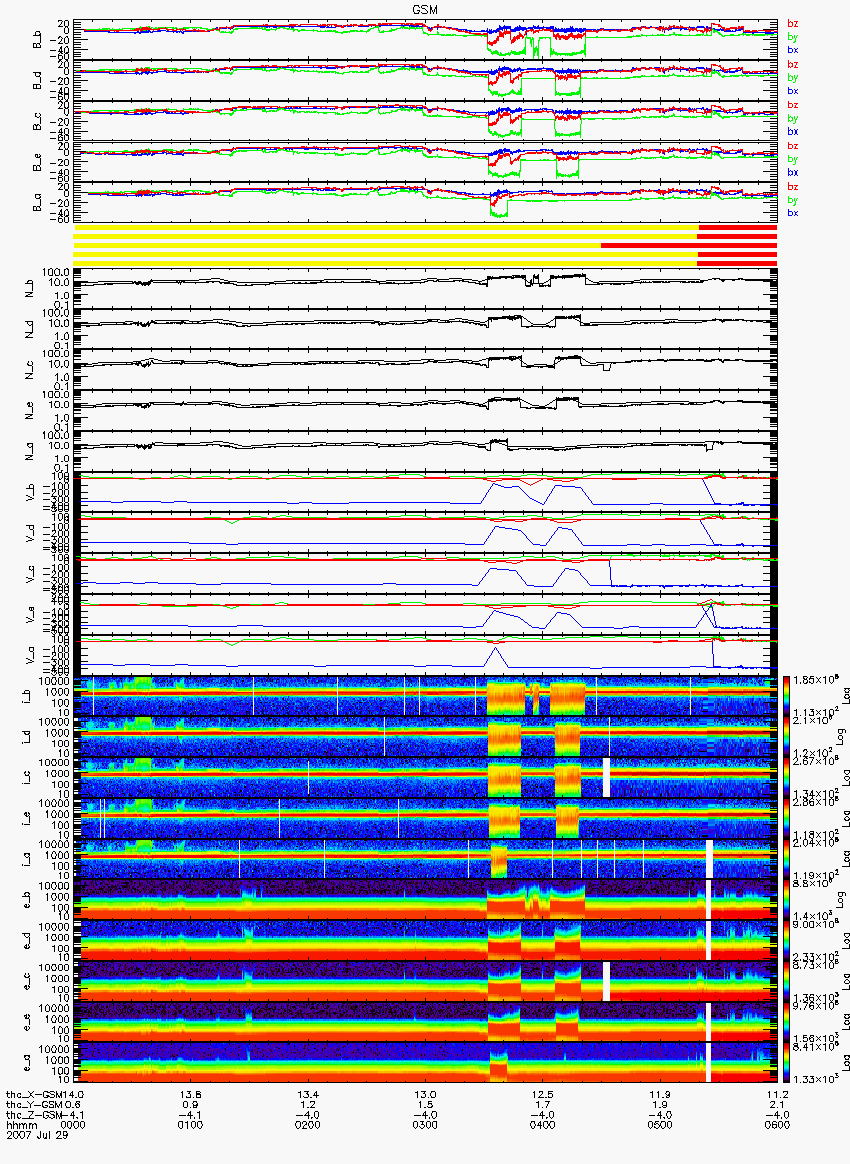The width and height of the screenshot is (850, 1164).
Task: Select the e_b electron spectrogram label
Action: [x=27, y=900]
